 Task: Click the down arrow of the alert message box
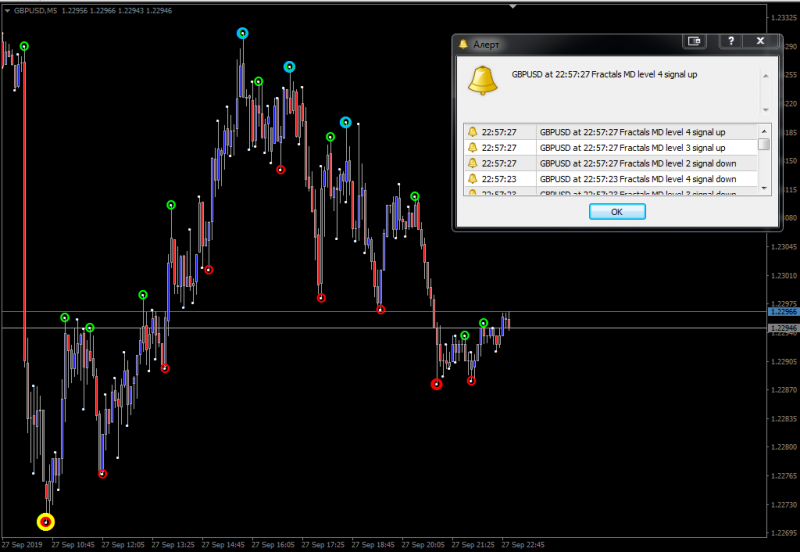tap(765, 110)
